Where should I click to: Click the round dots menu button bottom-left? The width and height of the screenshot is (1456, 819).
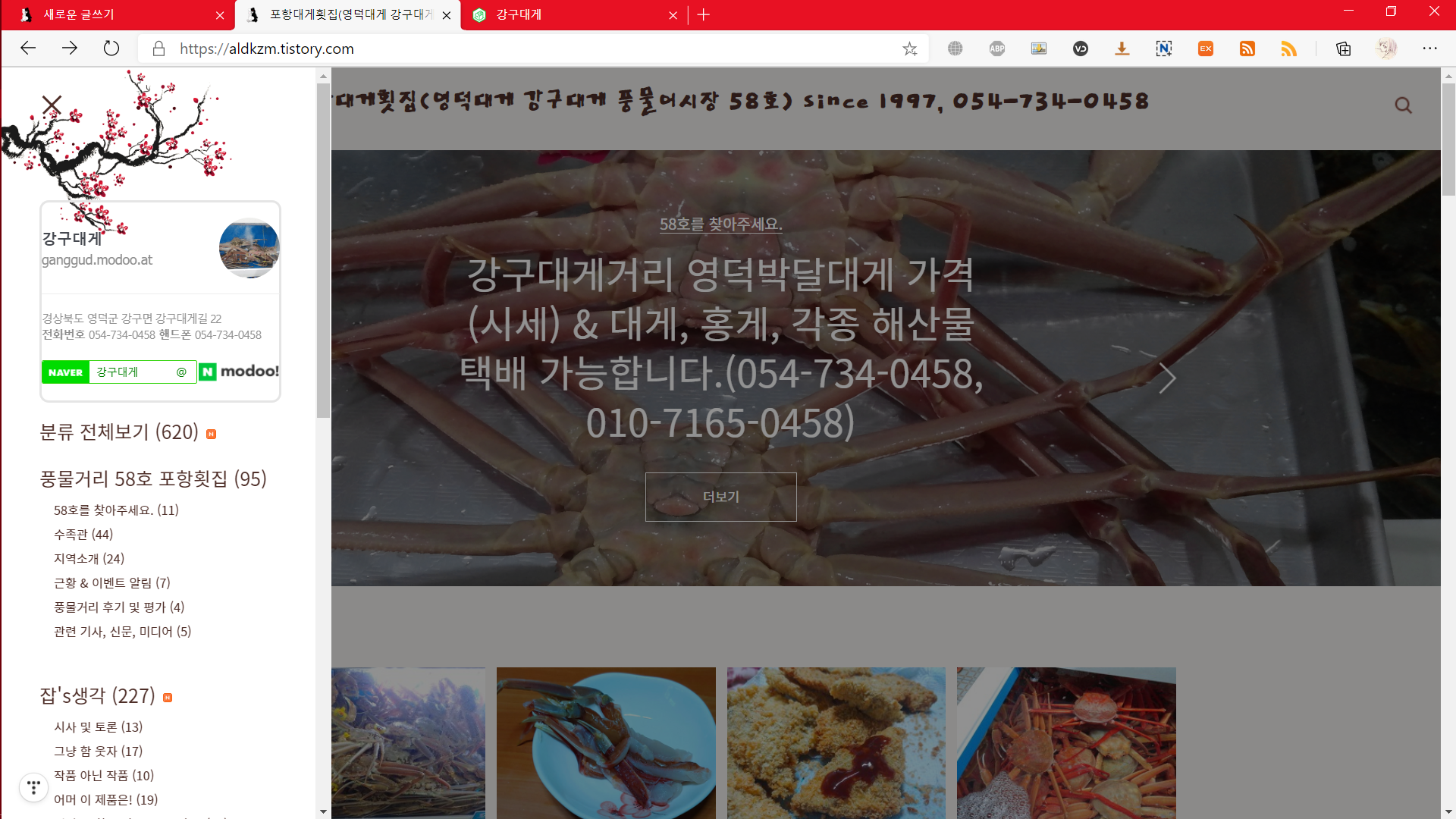pyautogui.click(x=33, y=787)
